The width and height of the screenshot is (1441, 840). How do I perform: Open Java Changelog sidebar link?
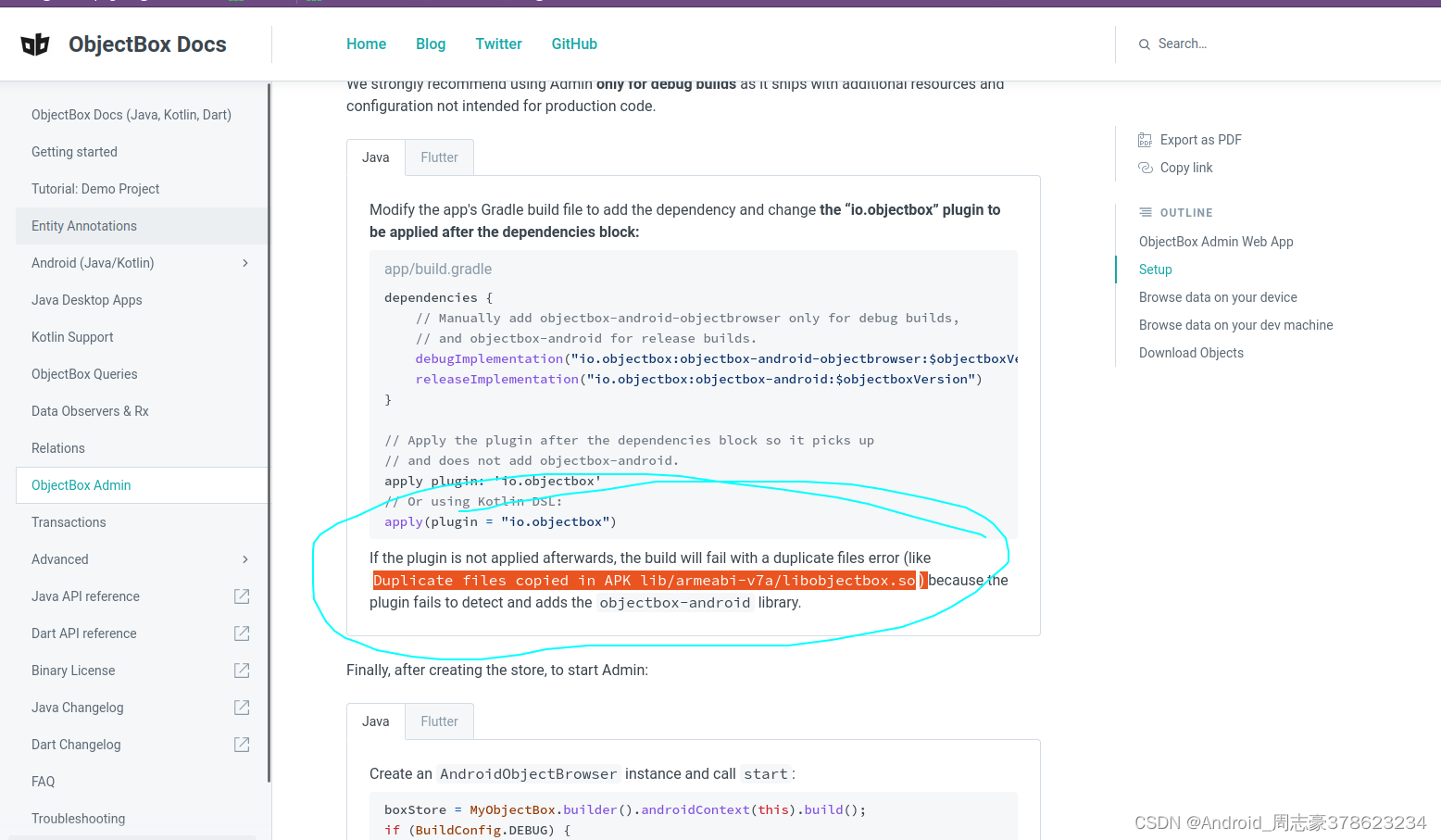[x=77, y=708]
